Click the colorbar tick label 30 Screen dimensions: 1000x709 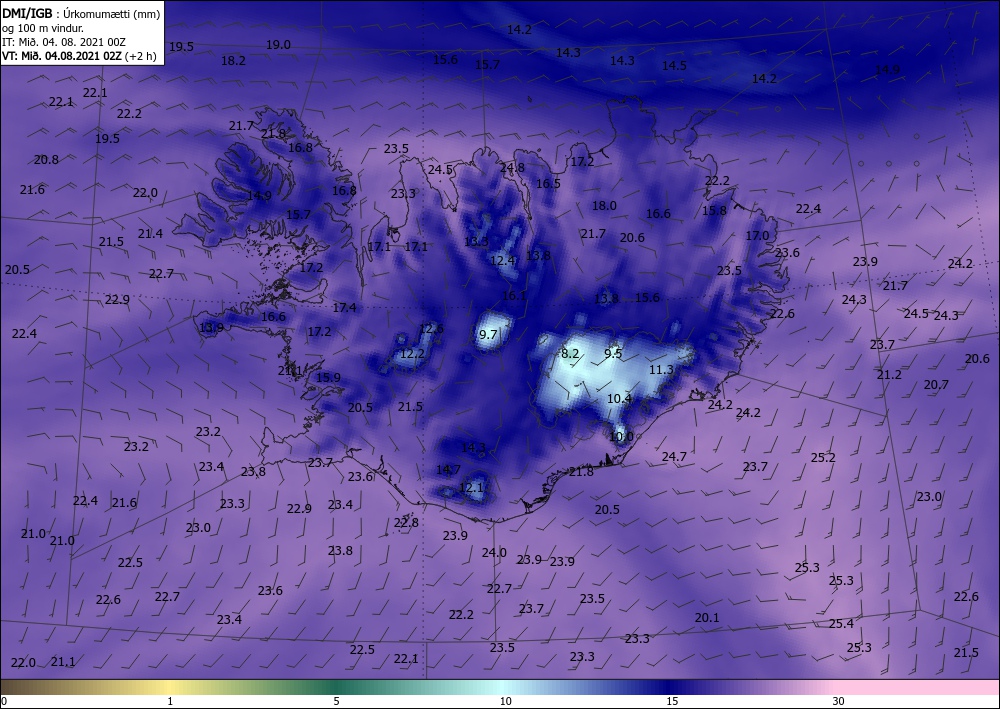coord(838,701)
